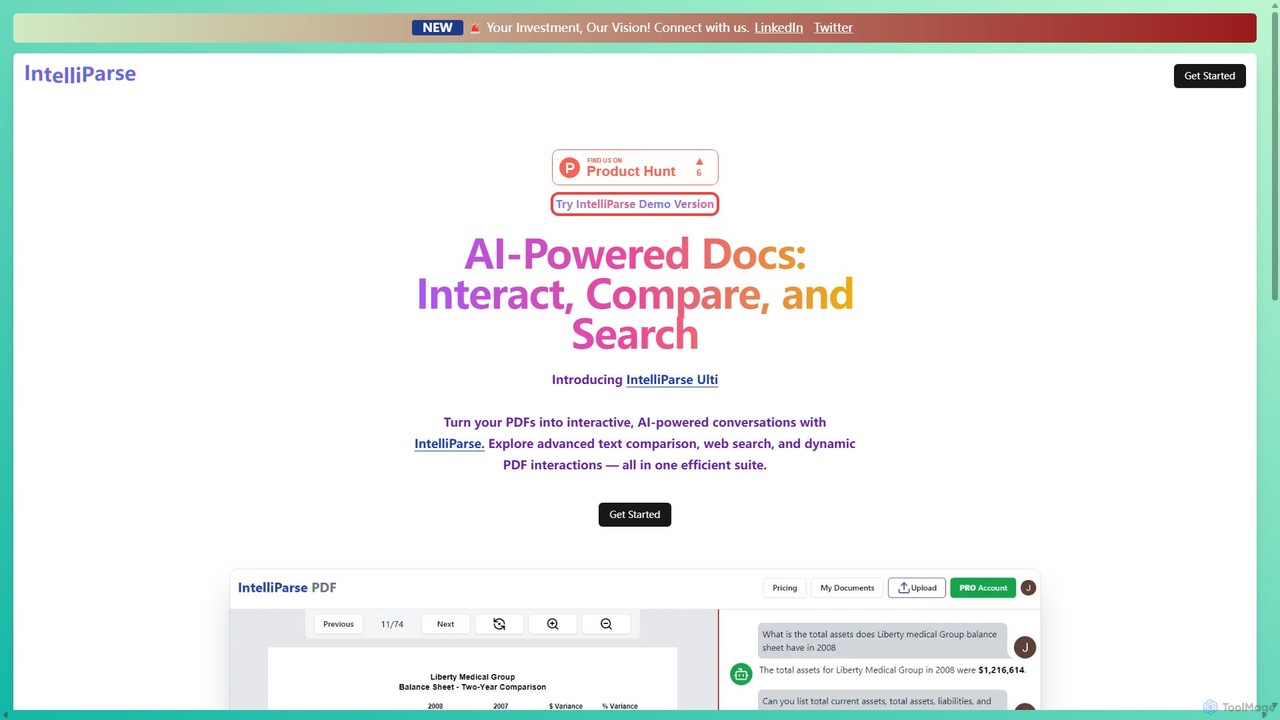Zoom in on the PDF preview
This screenshot has height=720, width=1280.
click(552, 624)
